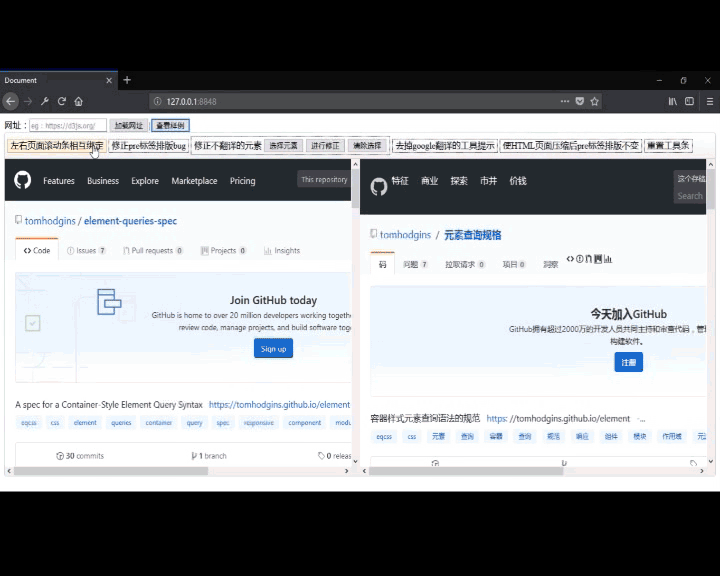Toggle 左右页面滚动条相互绑定 option
Image resolution: width=720 pixels, height=576 pixels.
[56, 146]
